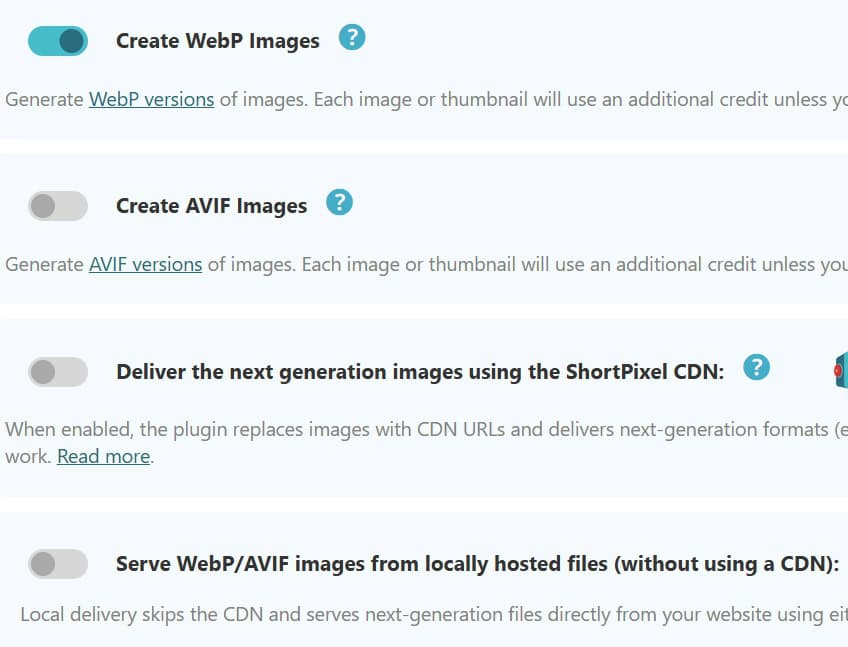Open help for Create AVIF Images
The height and width of the screenshot is (647, 848).
pos(340,202)
